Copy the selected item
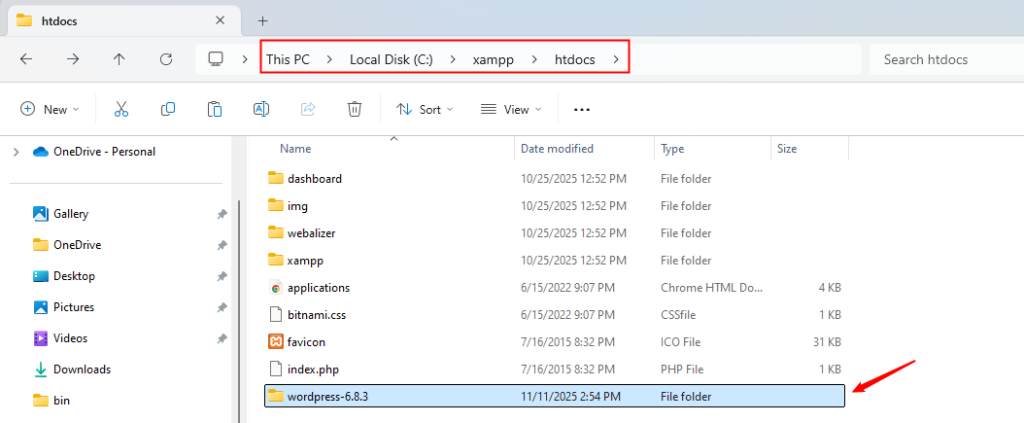 point(168,109)
